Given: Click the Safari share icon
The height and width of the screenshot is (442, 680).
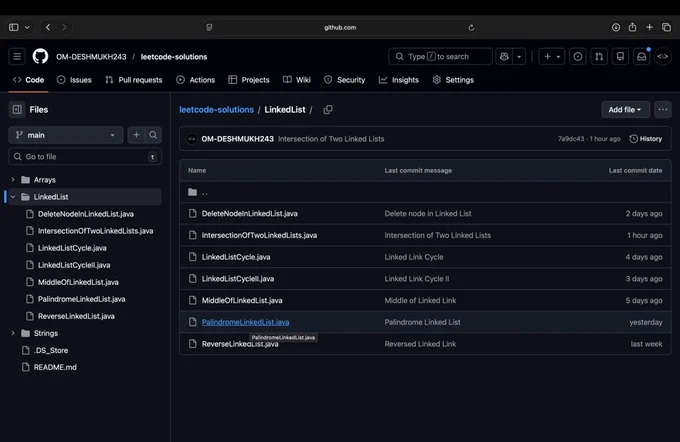Looking at the screenshot, I should (633, 27).
